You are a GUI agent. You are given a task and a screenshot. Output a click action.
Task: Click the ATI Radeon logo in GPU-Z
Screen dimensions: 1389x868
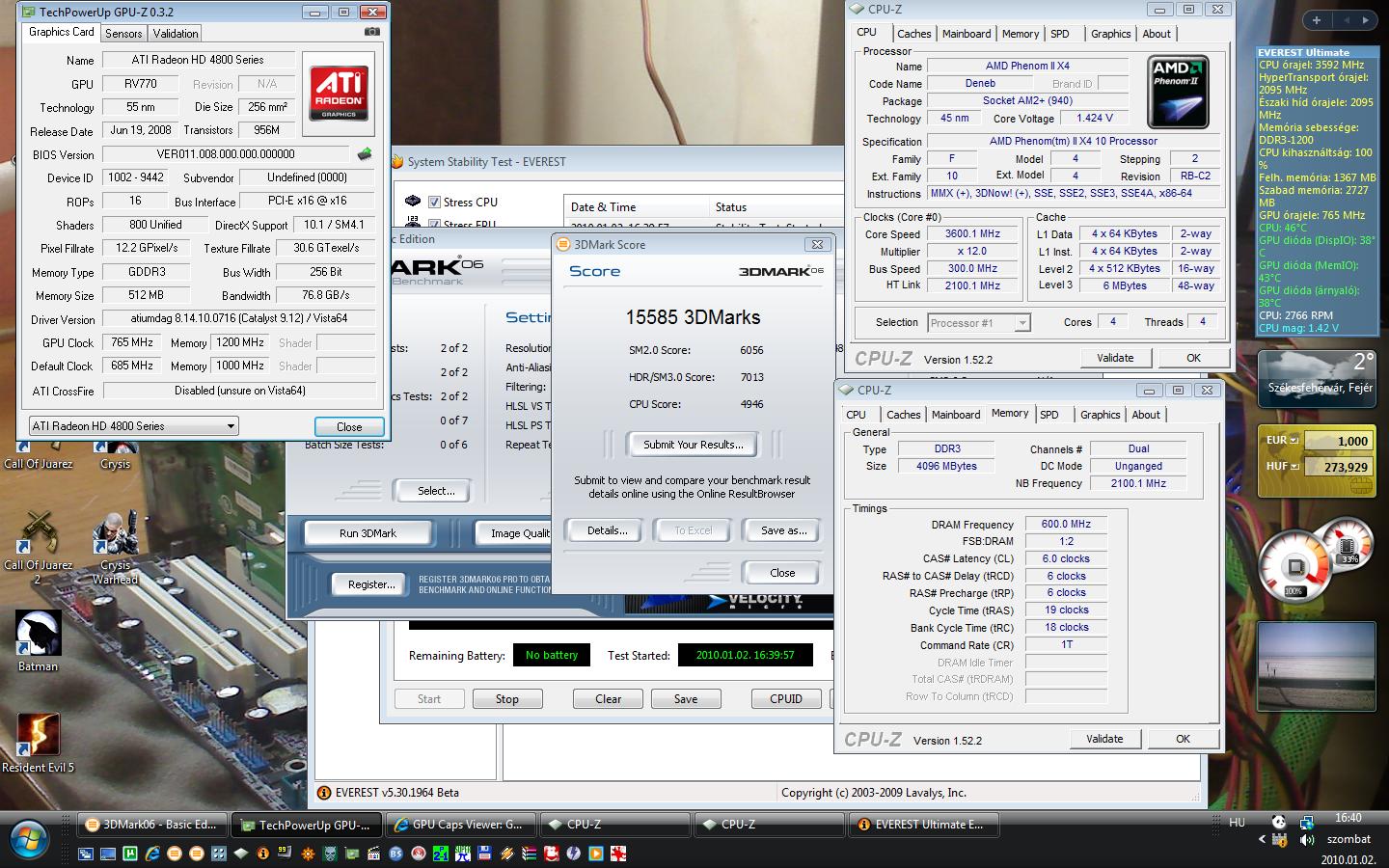coord(339,94)
